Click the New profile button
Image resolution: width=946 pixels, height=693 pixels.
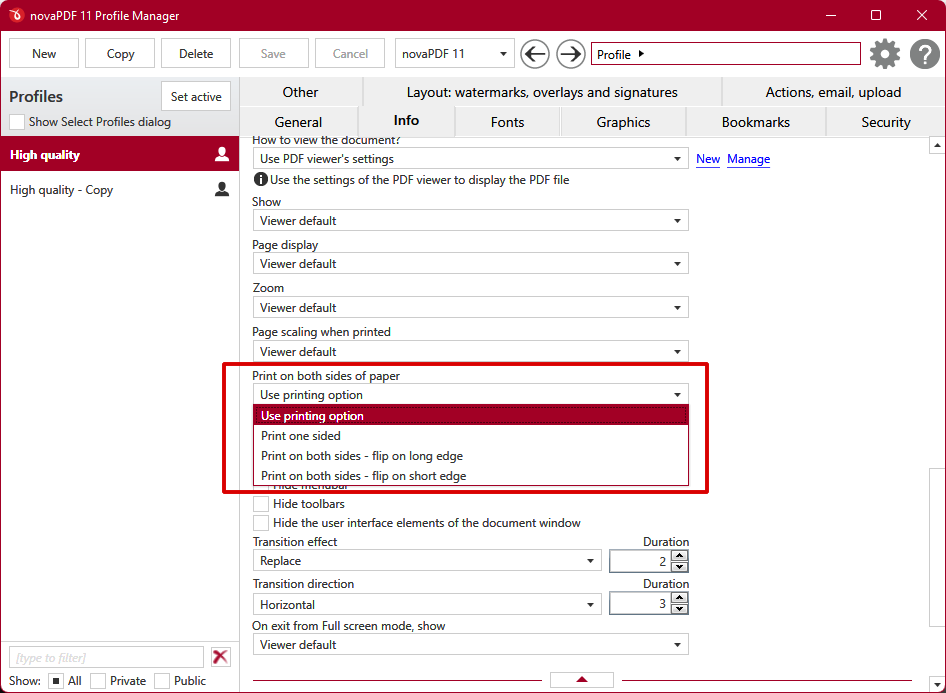[44, 54]
